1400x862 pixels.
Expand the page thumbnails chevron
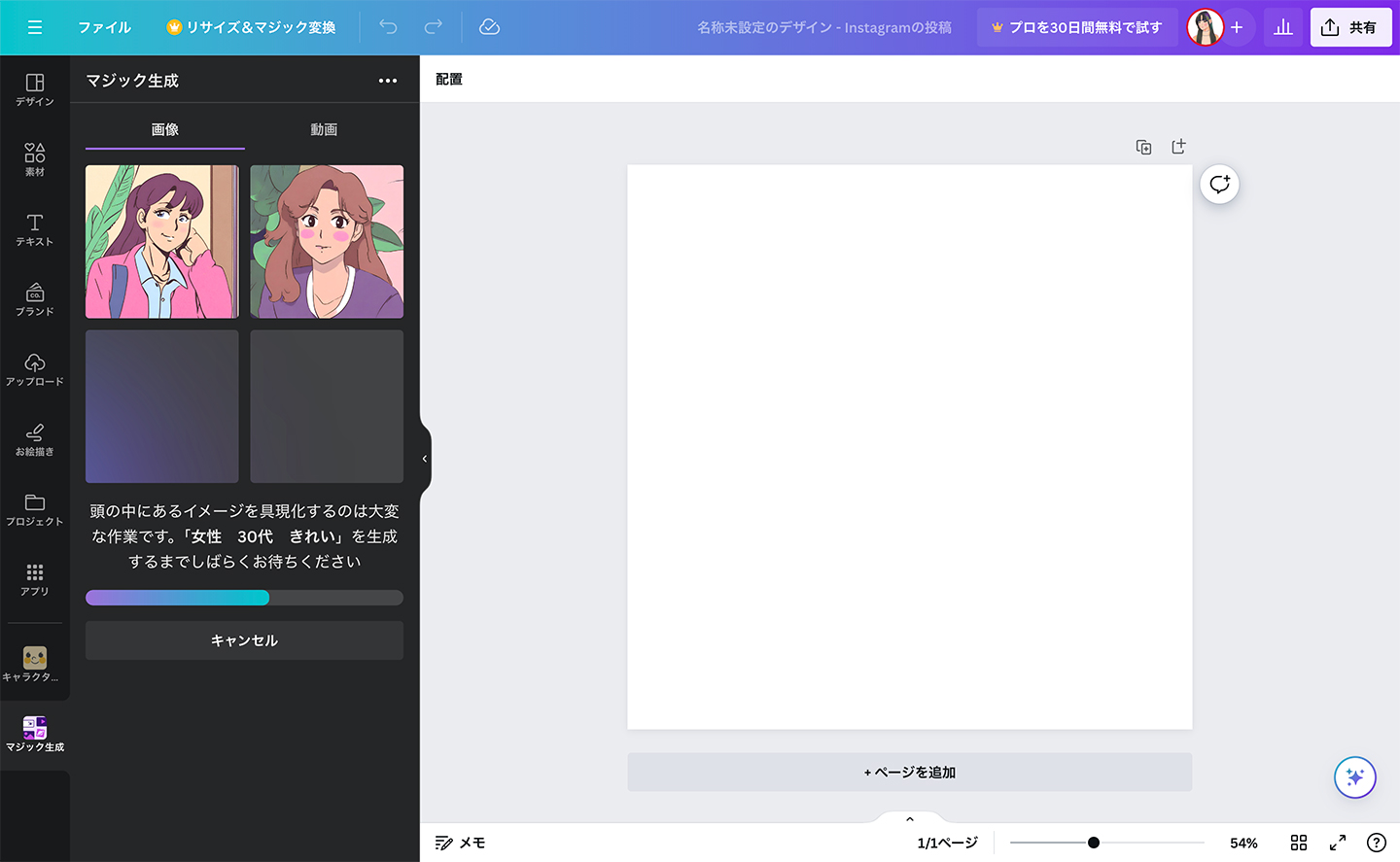tap(910, 818)
